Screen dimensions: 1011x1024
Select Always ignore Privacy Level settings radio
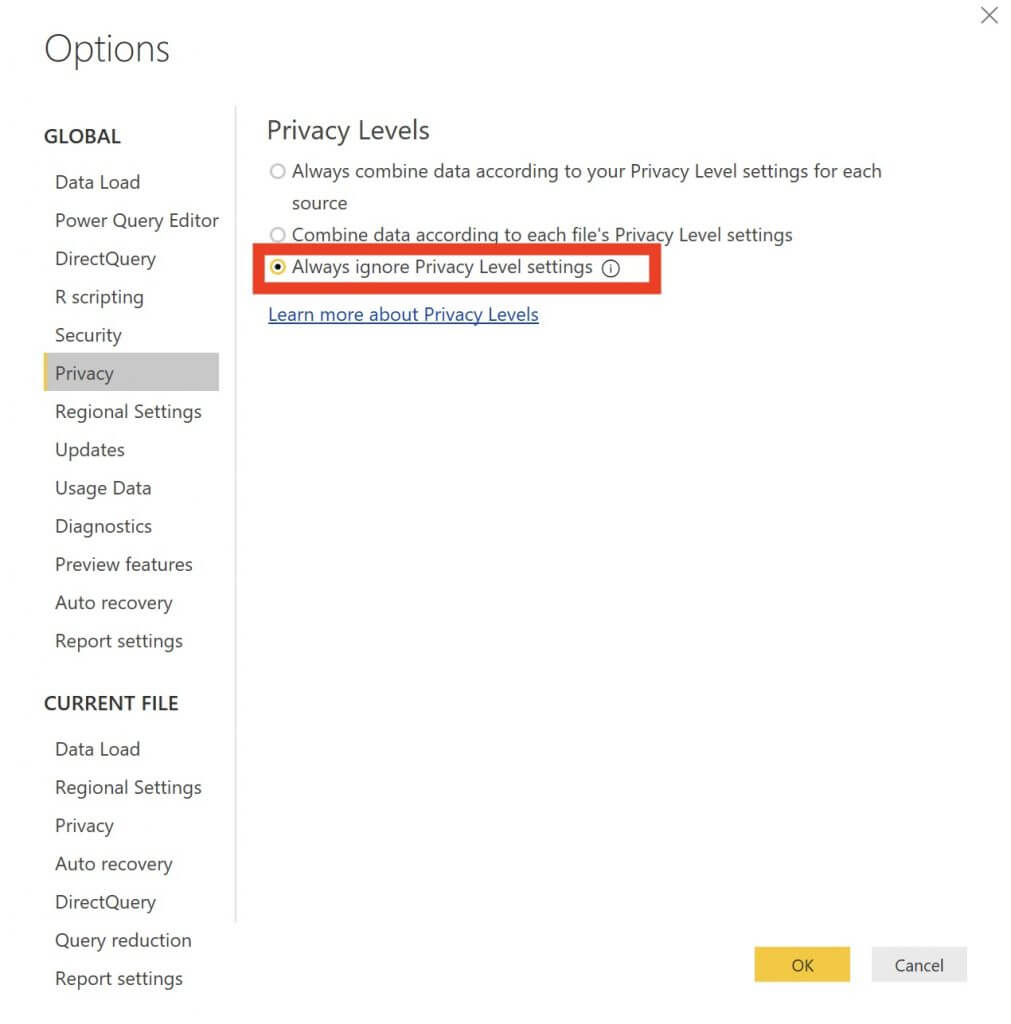click(x=278, y=267)
